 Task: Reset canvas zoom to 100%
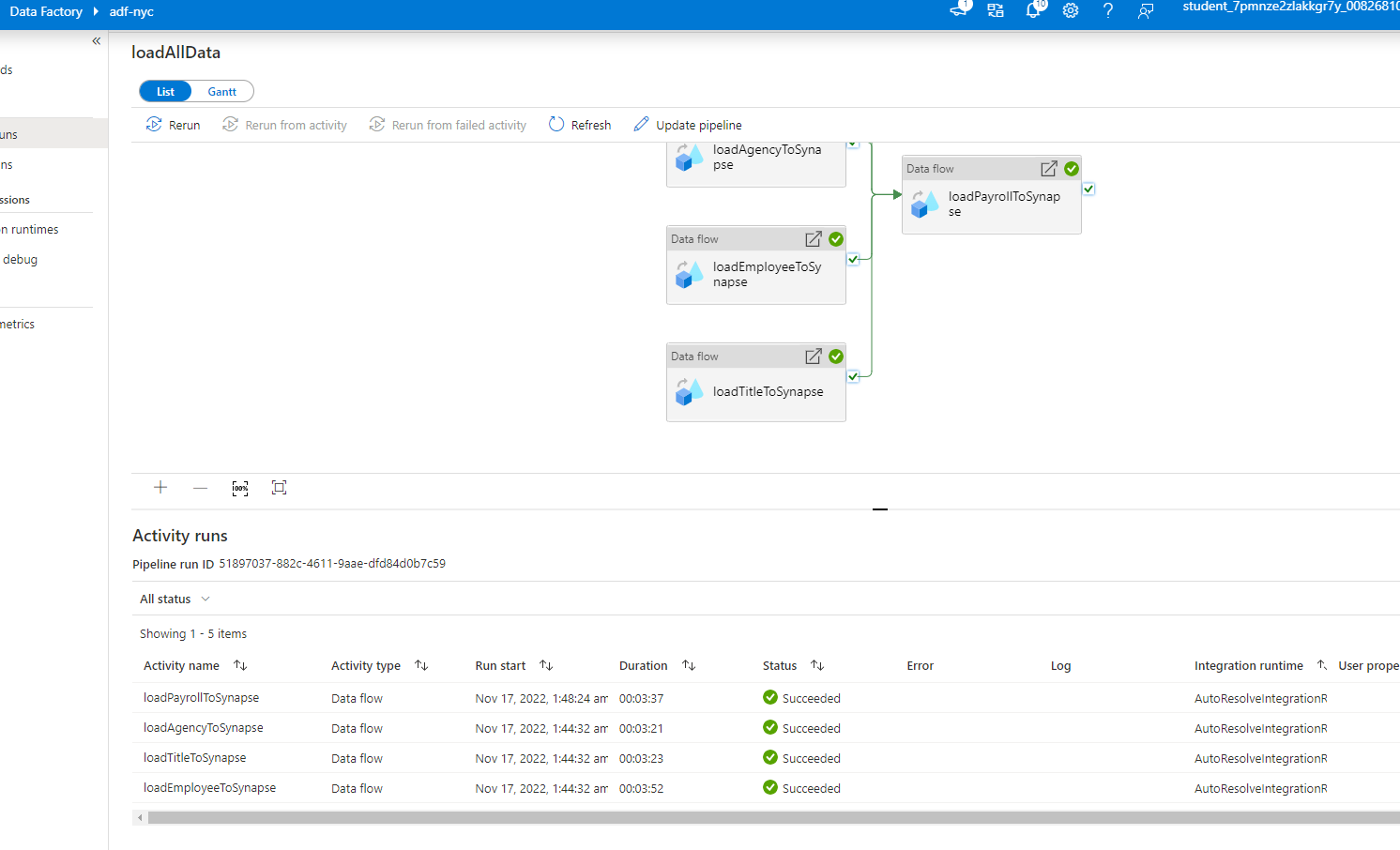tap(240, 488)
